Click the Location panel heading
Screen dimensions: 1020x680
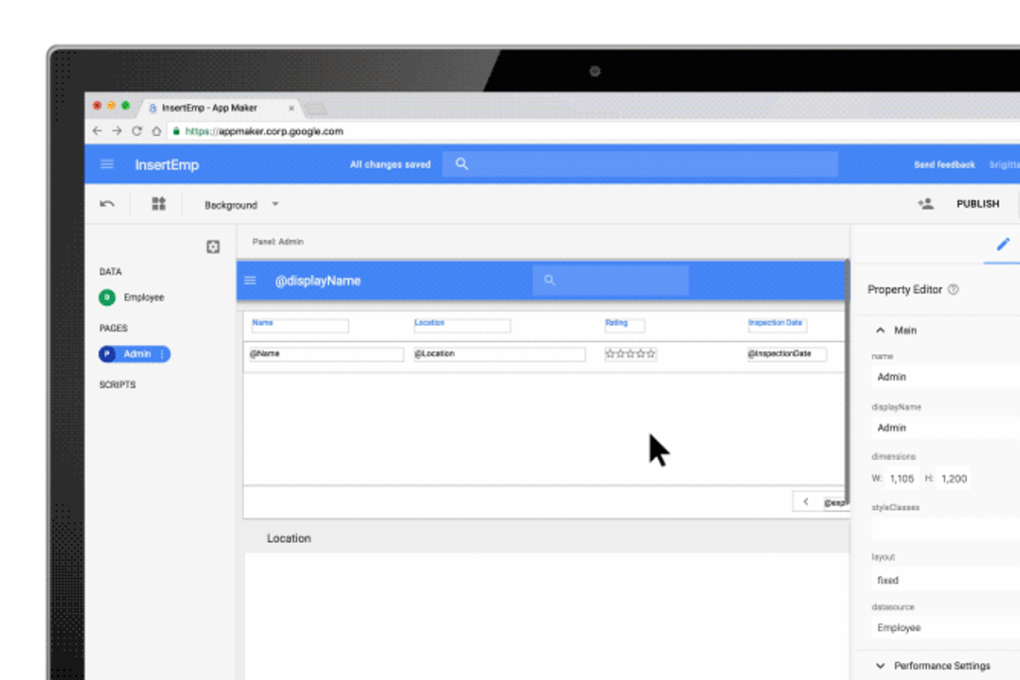pyautogui.click(x=289, y=538)
